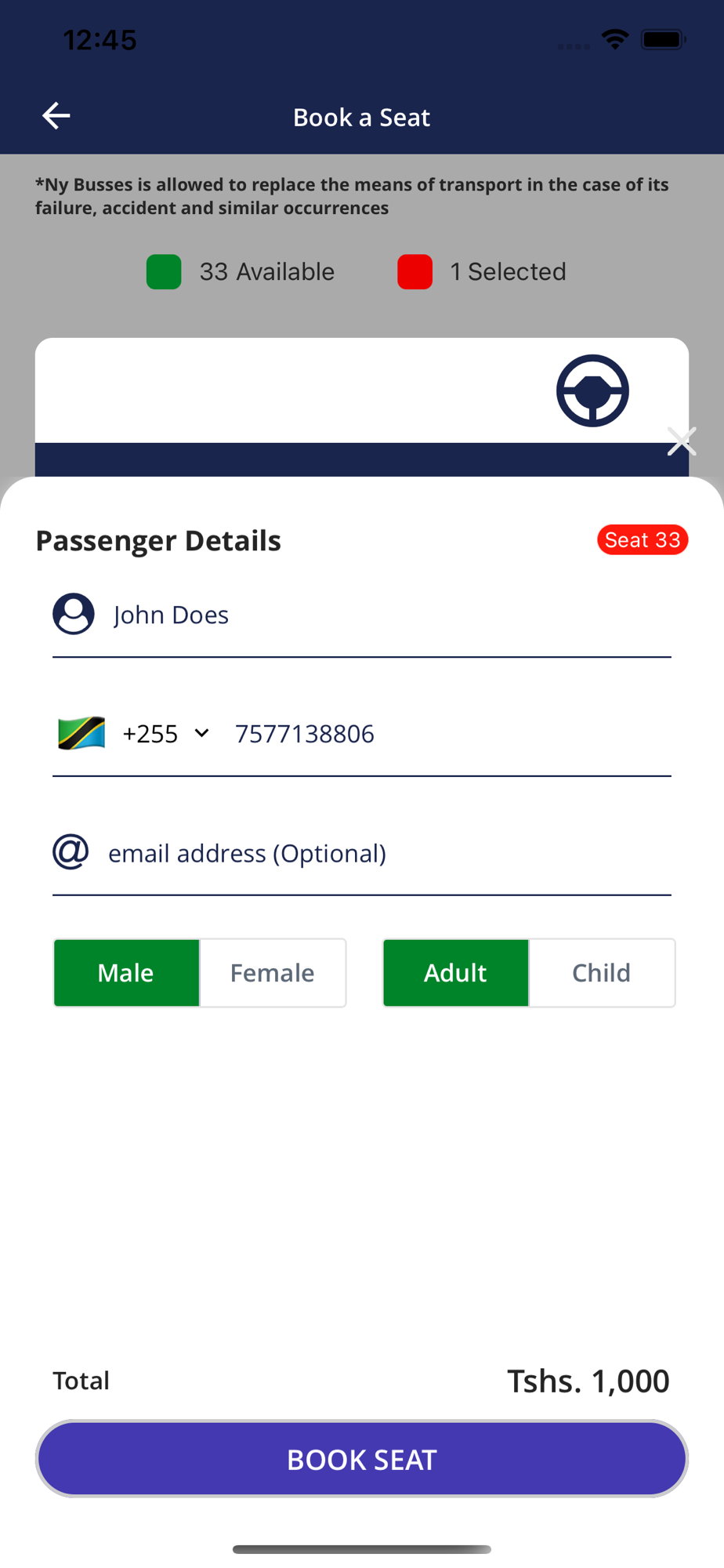Select Male gender option

click(126, 973)
